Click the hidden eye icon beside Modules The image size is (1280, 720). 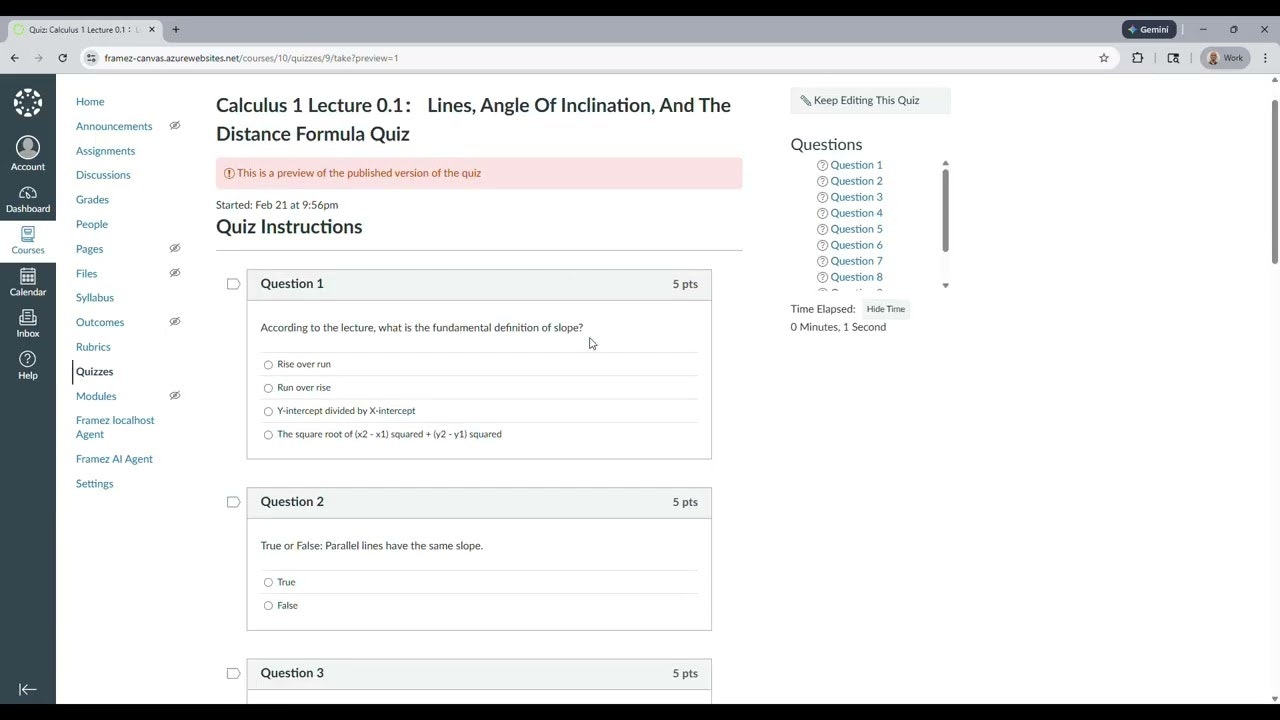tap(174, 396)
